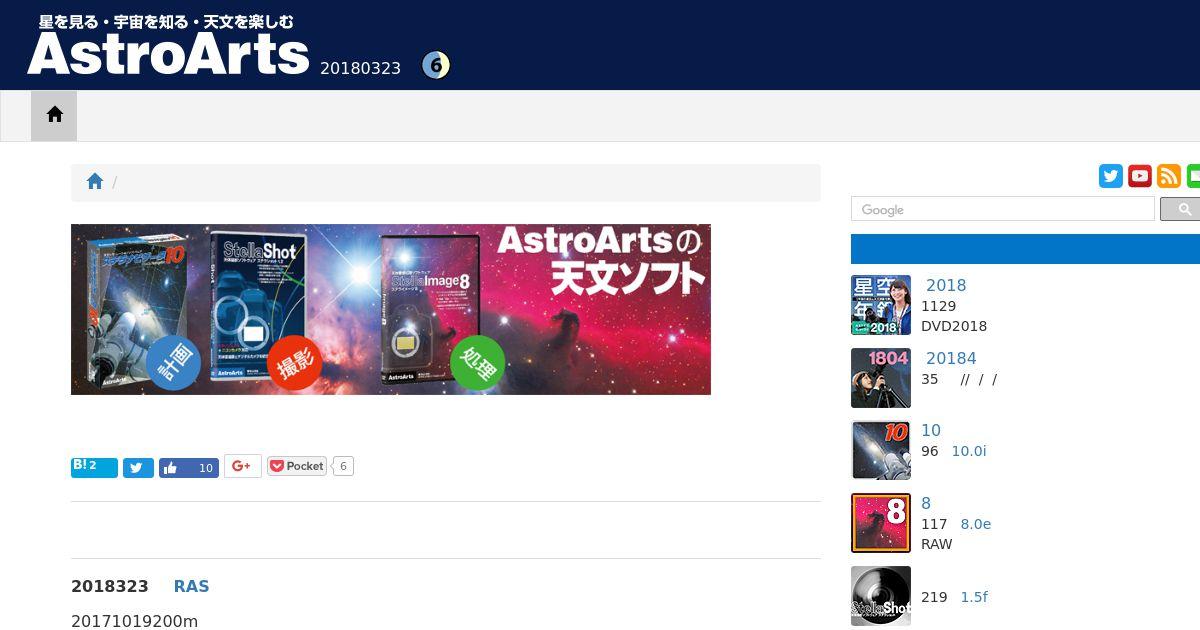Viewport: 1200px width, 630px height.
Task: Click the date text 20180323 in header
Action: (360, 68)
